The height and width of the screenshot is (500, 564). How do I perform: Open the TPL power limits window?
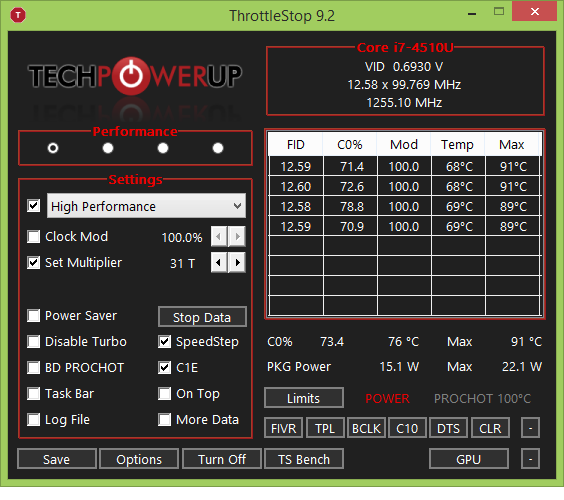[325, 428]
